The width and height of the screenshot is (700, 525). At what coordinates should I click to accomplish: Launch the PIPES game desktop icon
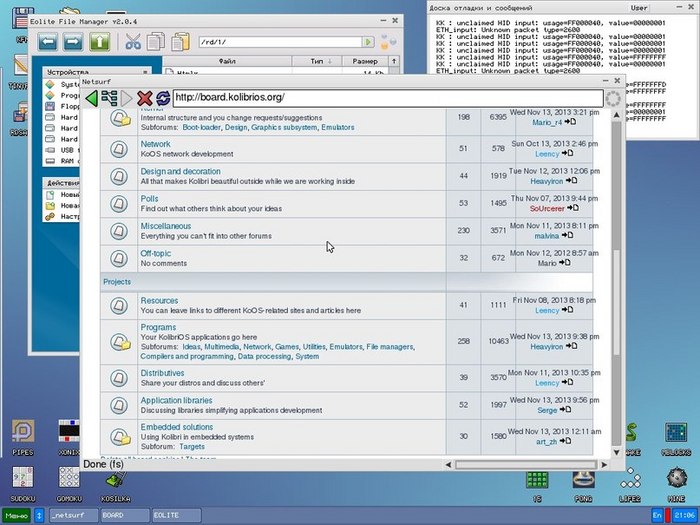tap(22, 432)
